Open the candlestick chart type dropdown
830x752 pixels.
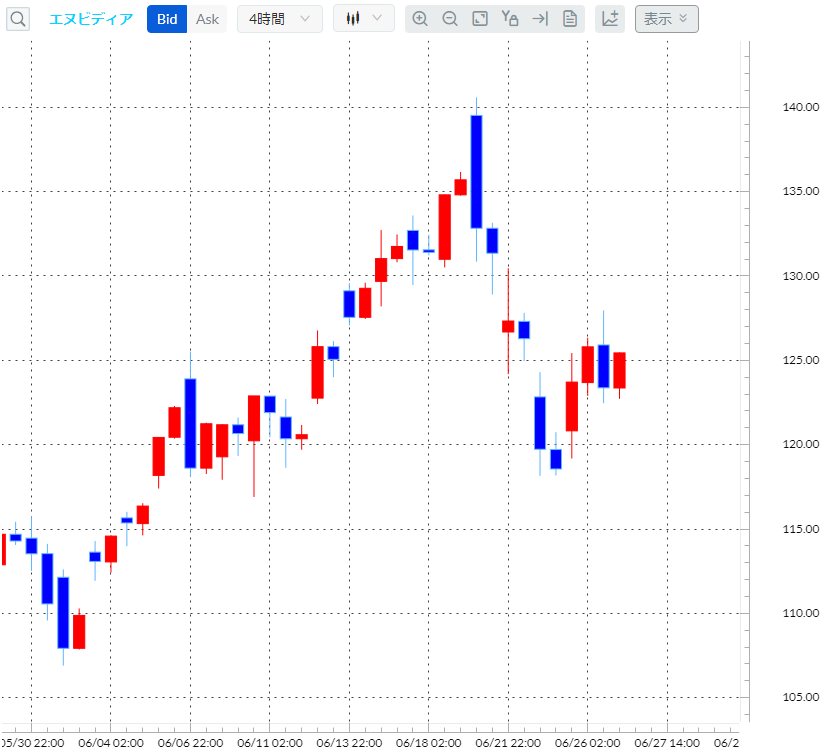tap(364, 19)
